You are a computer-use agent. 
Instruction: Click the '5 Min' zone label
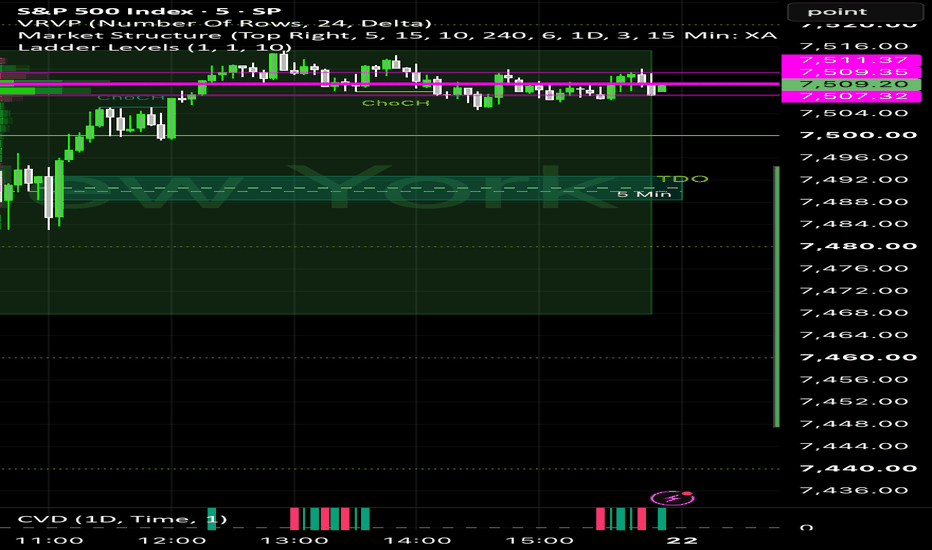(x=644, y=194)
